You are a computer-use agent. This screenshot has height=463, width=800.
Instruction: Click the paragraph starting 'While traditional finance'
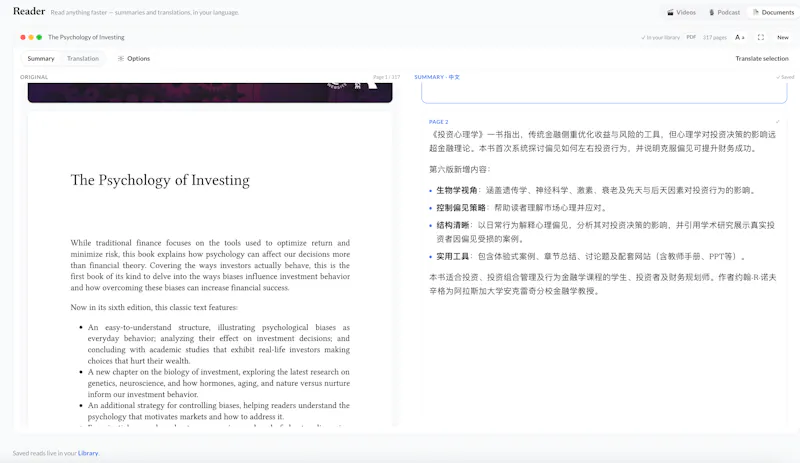coord(210,265)
